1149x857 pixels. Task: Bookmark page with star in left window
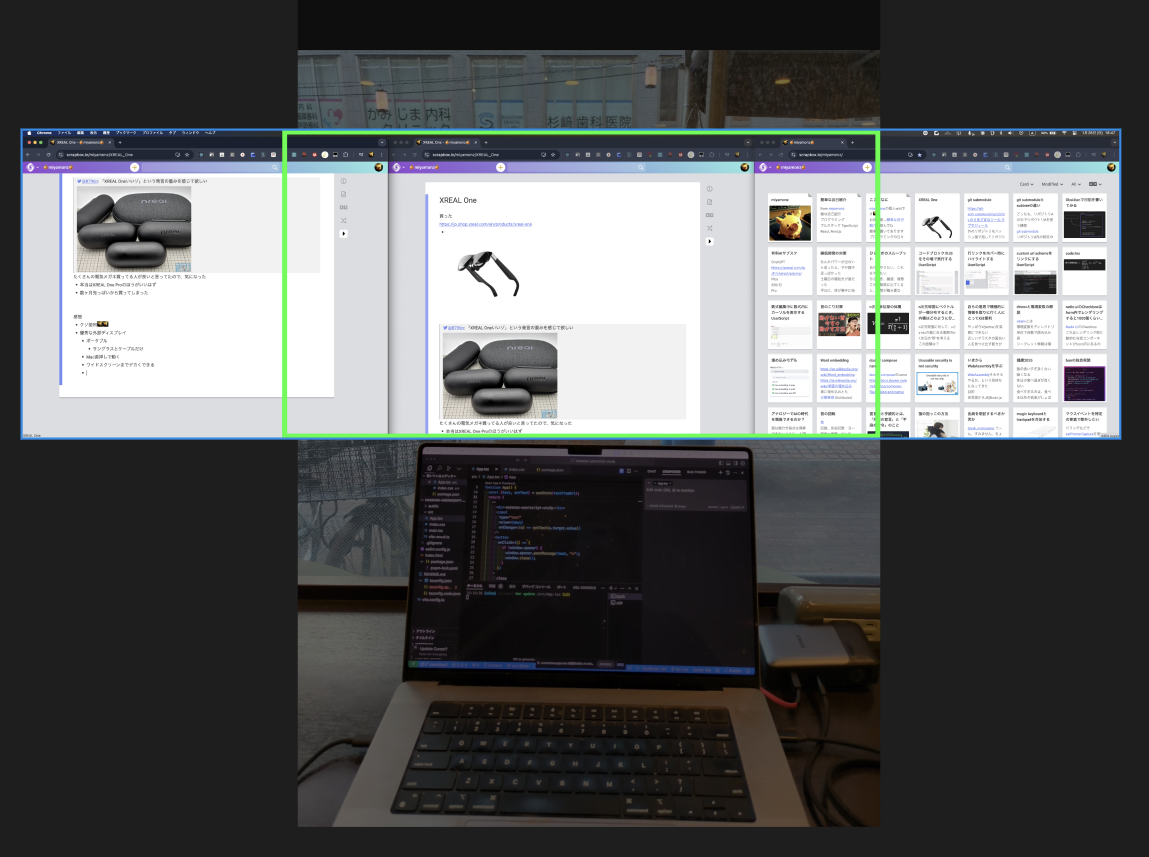coord(187,155)
